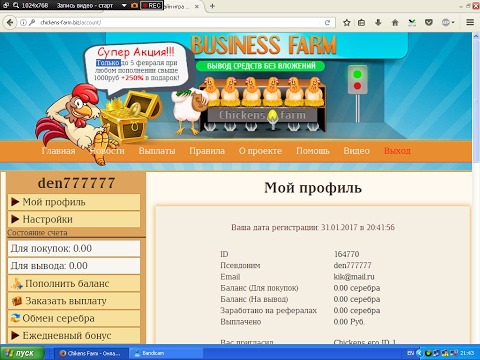Click the address bar URL field
Image resolution: width=480 pixels, height=360 pixels.
coord(180,23)
